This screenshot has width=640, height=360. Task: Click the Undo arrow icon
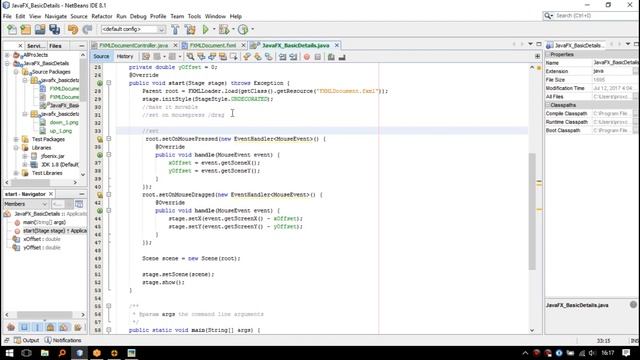[73, 29]
